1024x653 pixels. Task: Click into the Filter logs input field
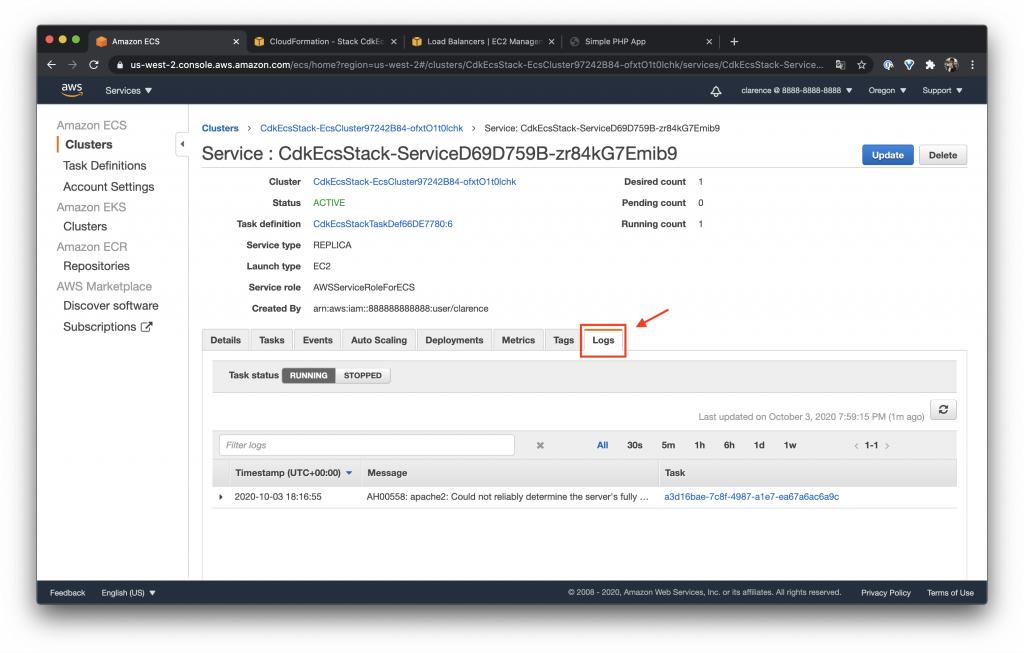[366, 445]
